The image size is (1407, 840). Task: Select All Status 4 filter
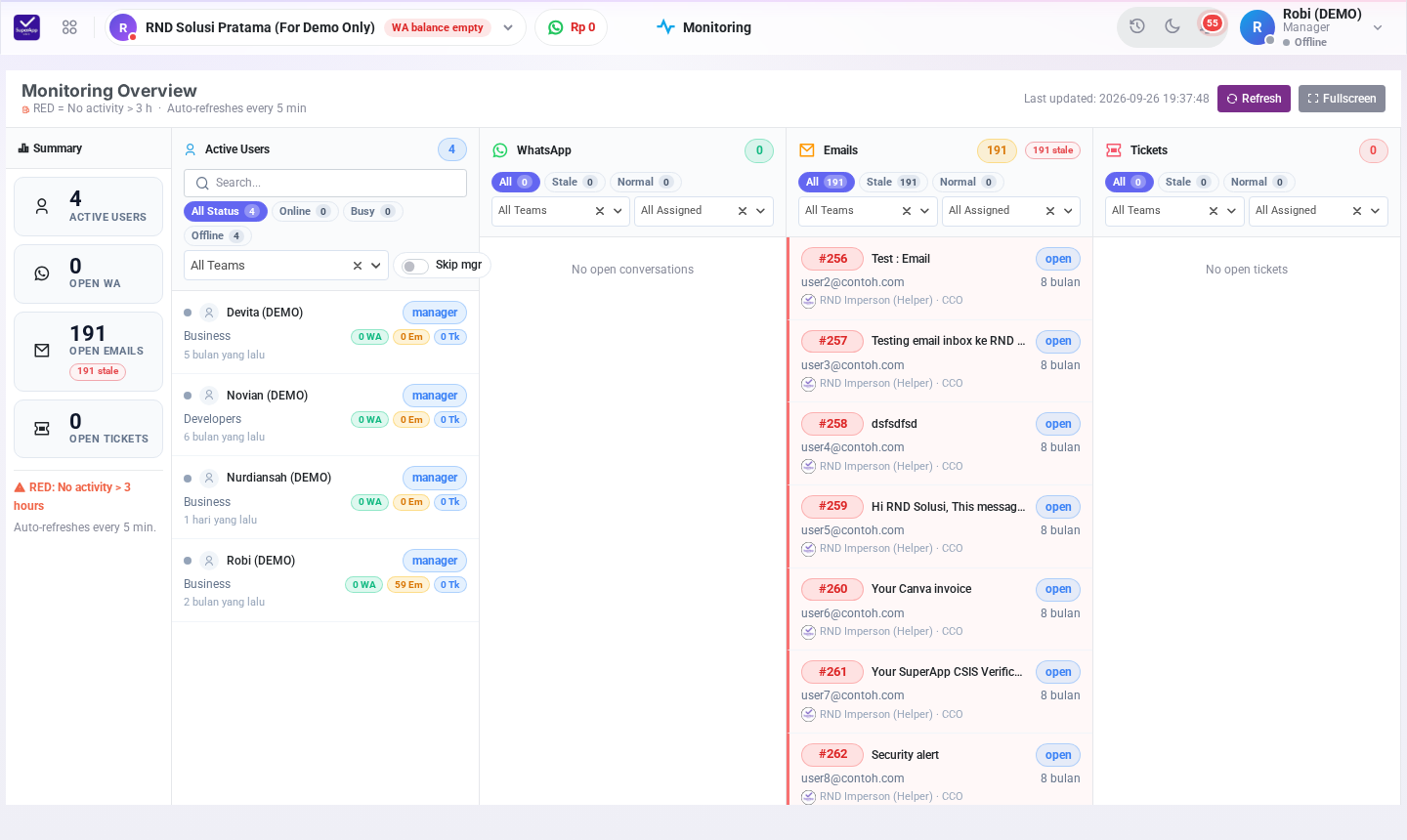pyautogui.click(x=225, y=211)
